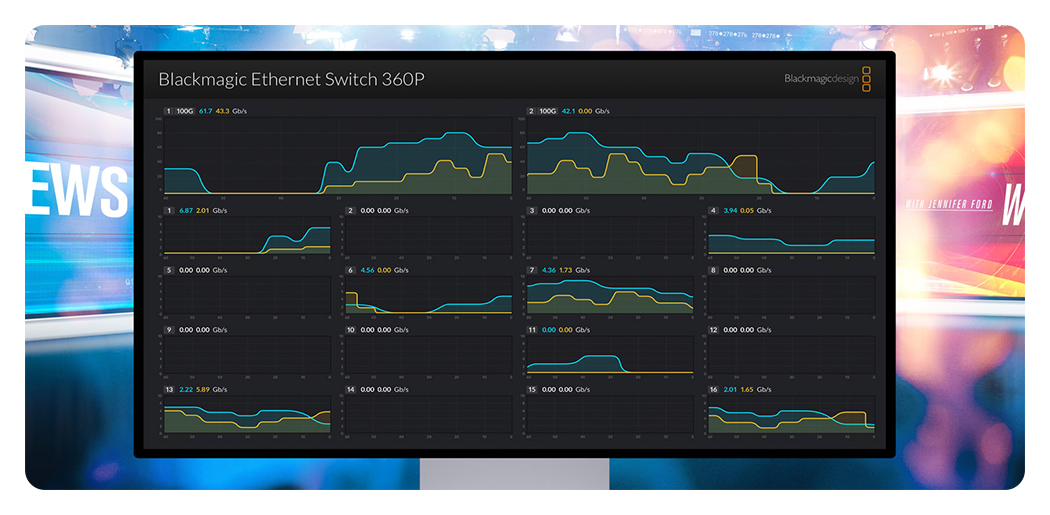Select the port 14 number badge
The width and height of the screenshot is (1050, 515).
(x=351, y=389)
